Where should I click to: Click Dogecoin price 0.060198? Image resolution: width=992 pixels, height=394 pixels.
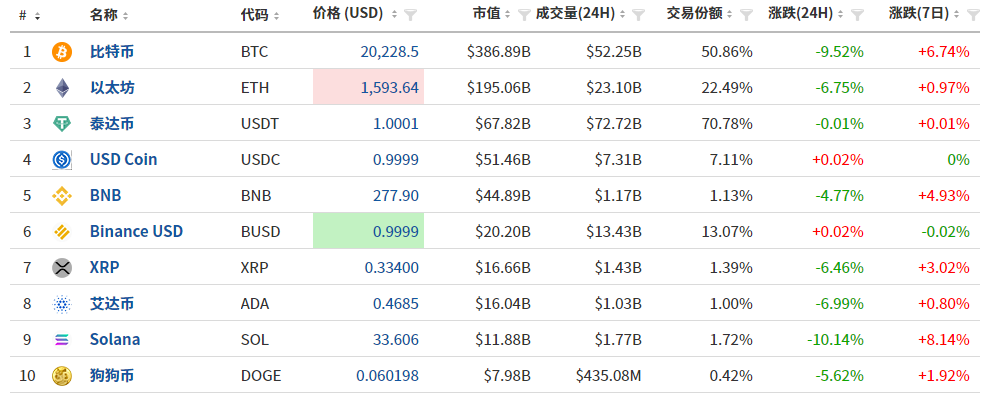click(387, 376)
